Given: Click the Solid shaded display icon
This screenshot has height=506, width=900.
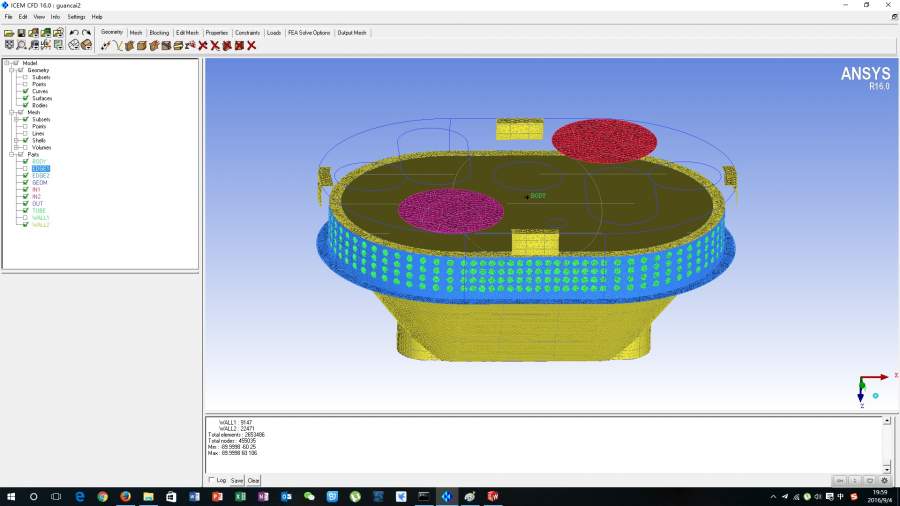Looking at the screenshot, I should pos(86,45).
